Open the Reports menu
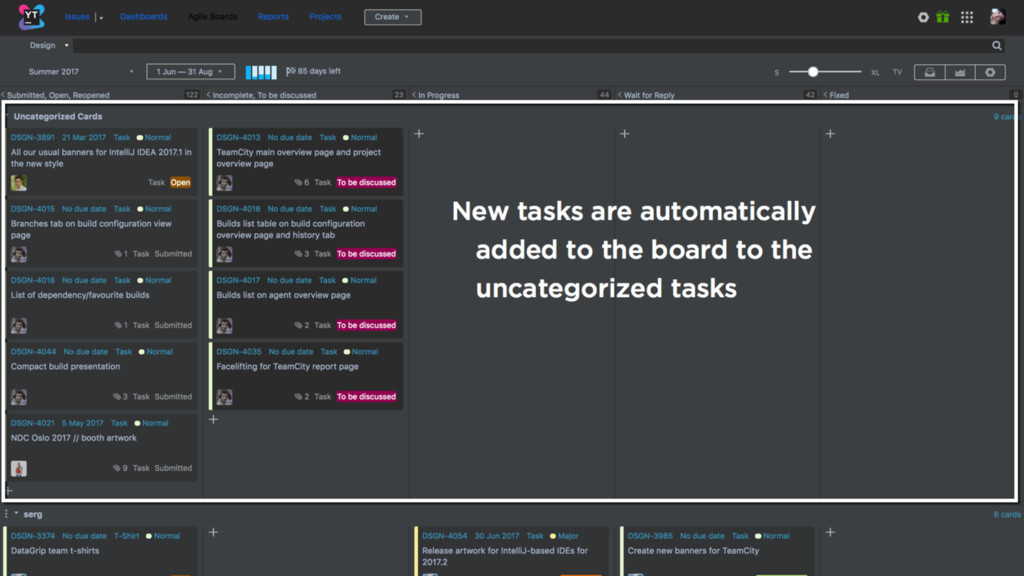The width and height of the screenshot is (1024, 576). tap(273, 16)
